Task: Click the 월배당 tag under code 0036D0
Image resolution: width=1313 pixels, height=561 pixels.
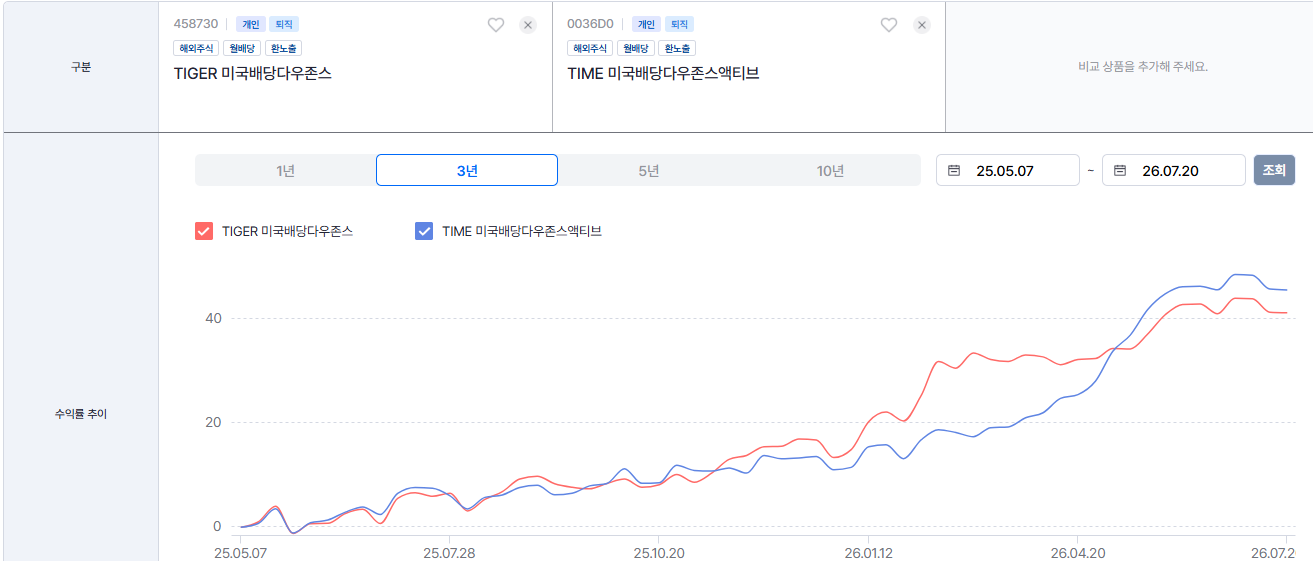Action: point(636,48)
